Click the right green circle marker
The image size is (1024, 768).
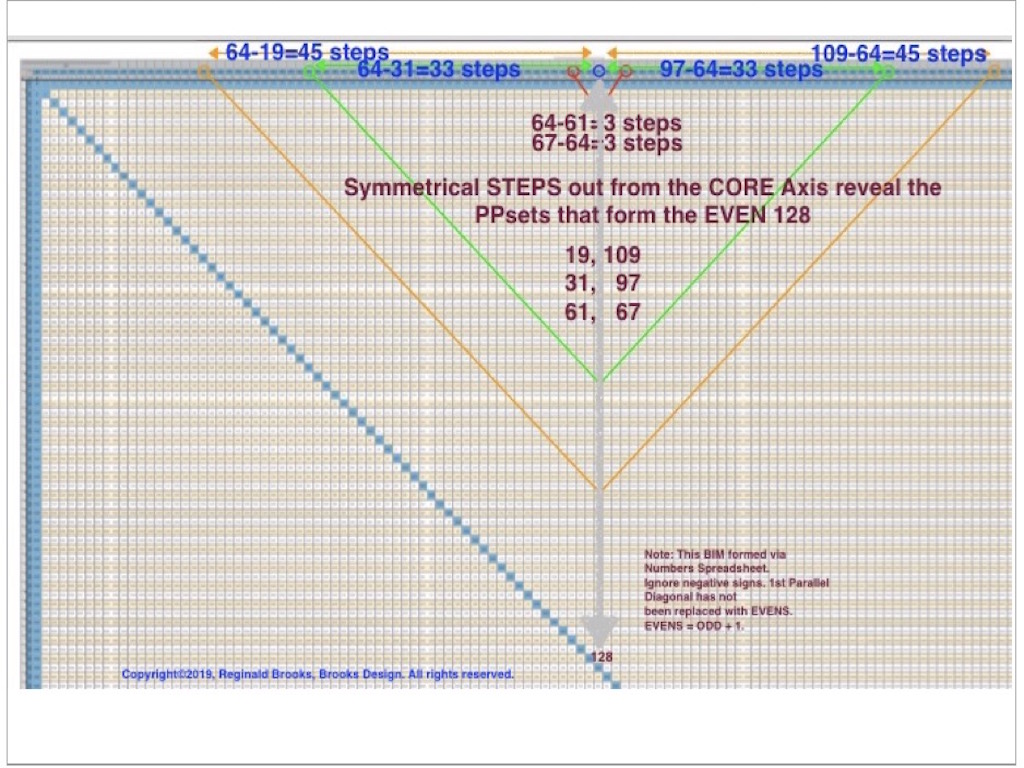[884, 71]
